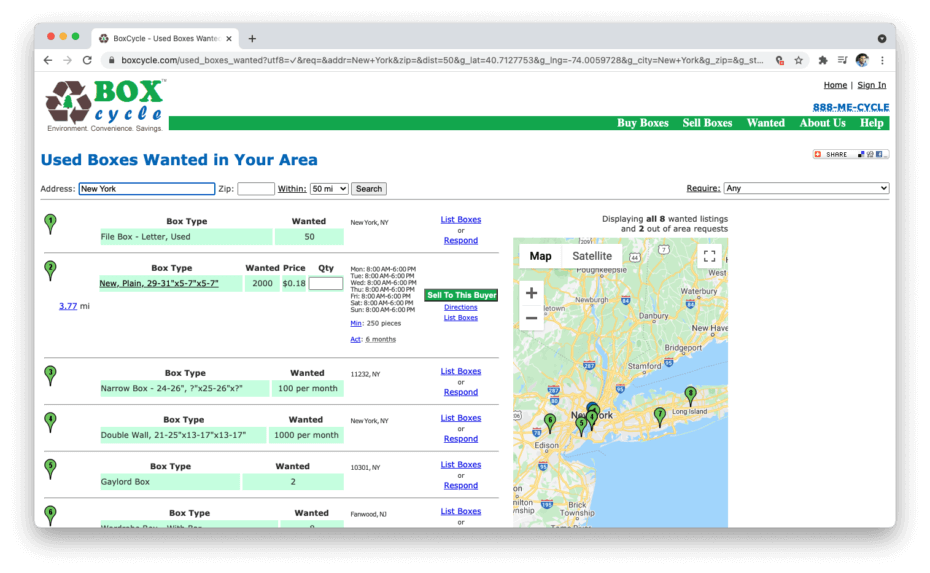Click the browser back arrow
The width and height of the screenshot is (930, 573).
[48, 60]
